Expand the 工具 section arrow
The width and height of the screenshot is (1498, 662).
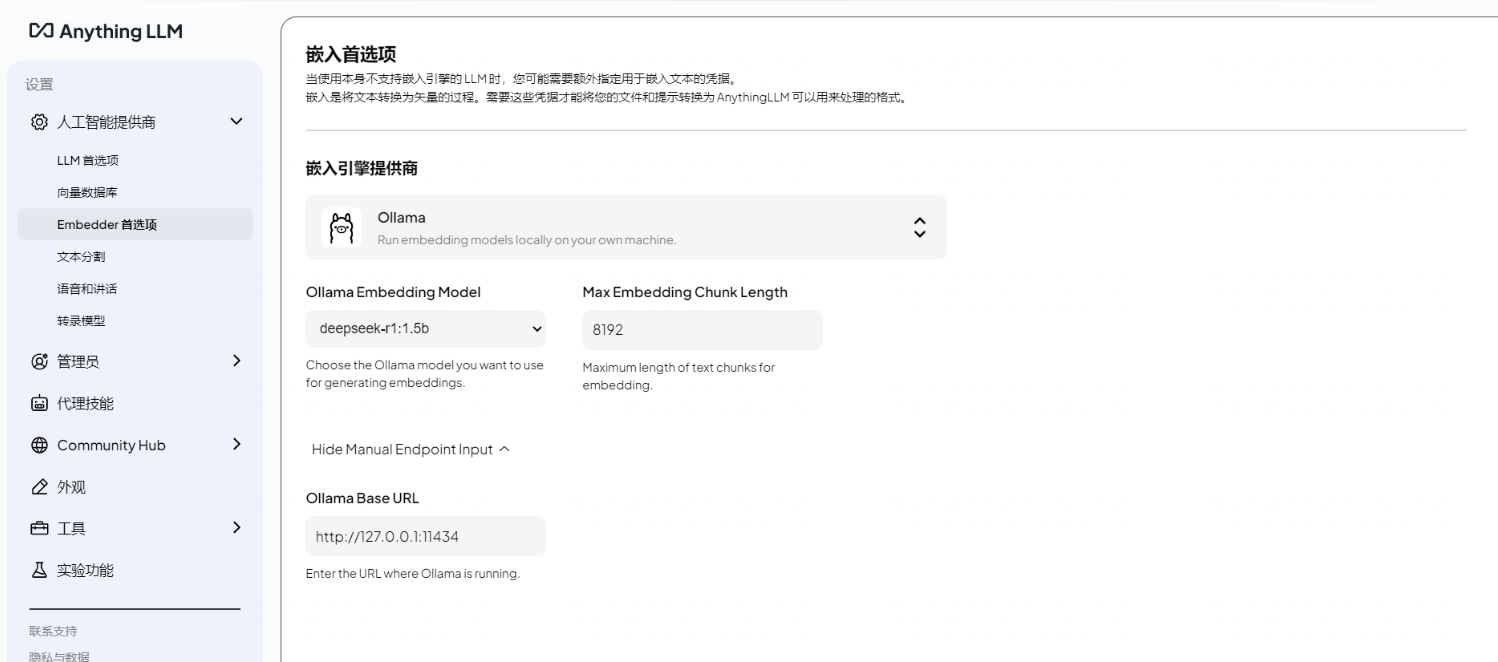[236, 527]
